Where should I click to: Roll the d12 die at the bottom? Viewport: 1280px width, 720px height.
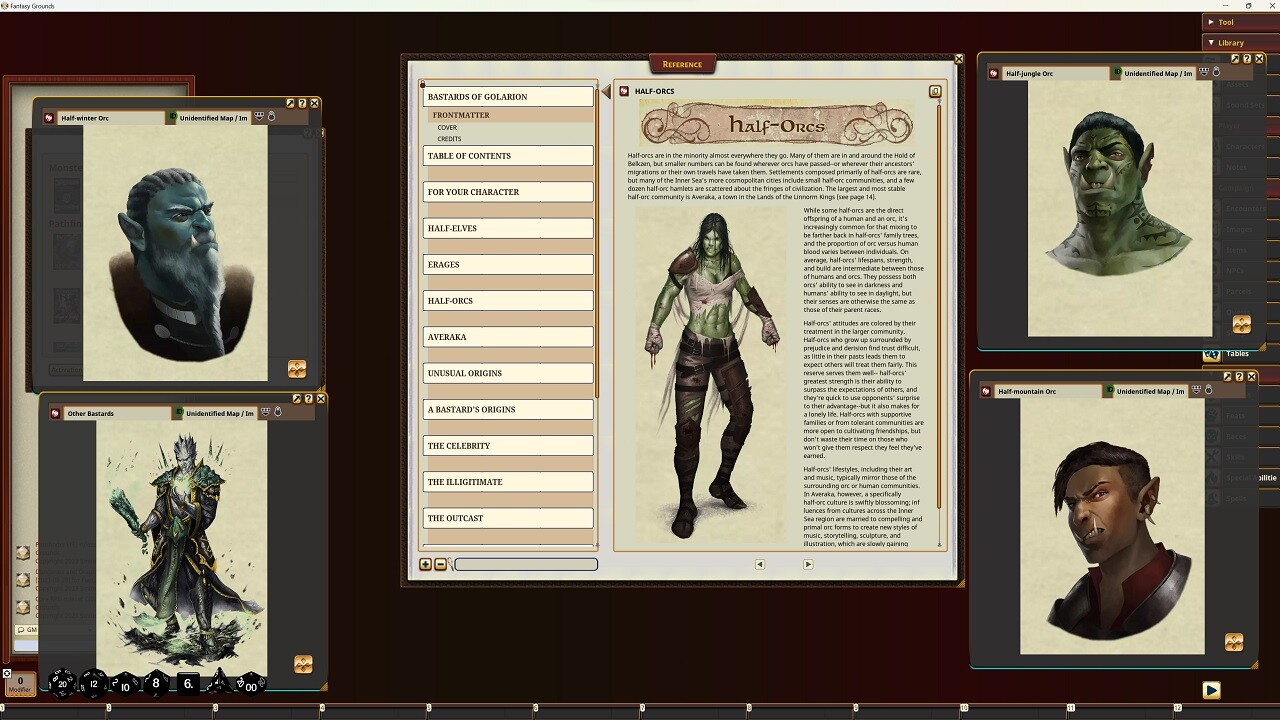tap(93, 684)
